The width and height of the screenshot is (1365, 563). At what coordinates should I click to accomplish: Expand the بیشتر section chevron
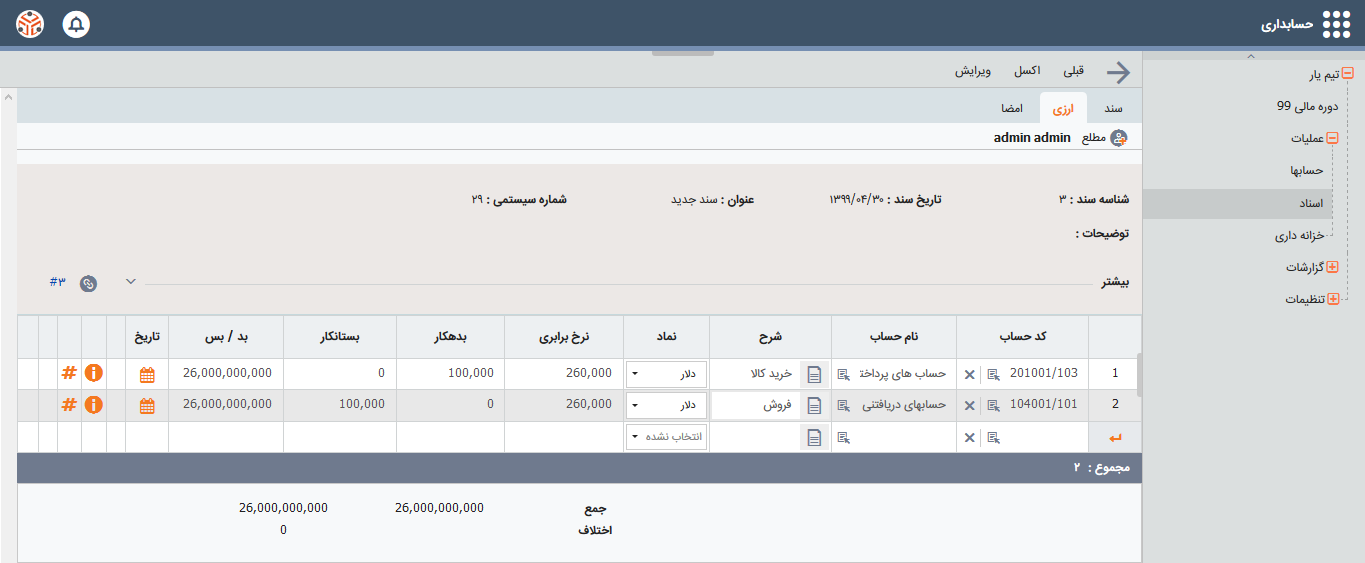coord(131,282)
